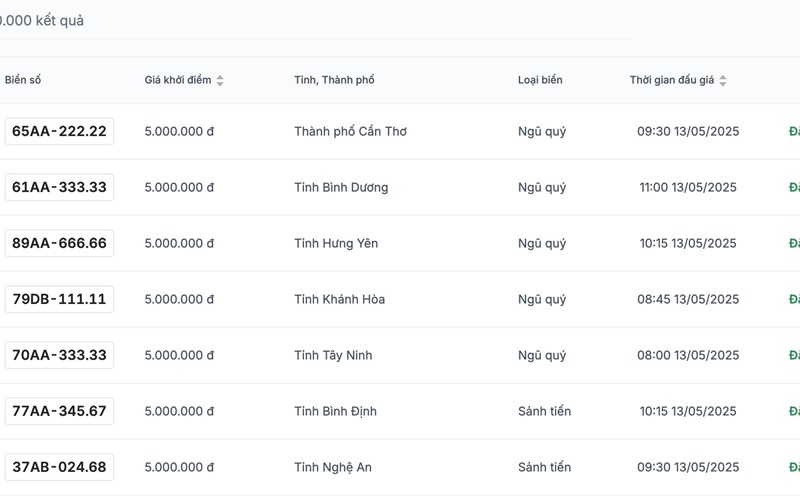The width and height of the screenshot is (800, 496).
Task: Choose plate 70AA-333.33 from the list
Action: point(59,355)
